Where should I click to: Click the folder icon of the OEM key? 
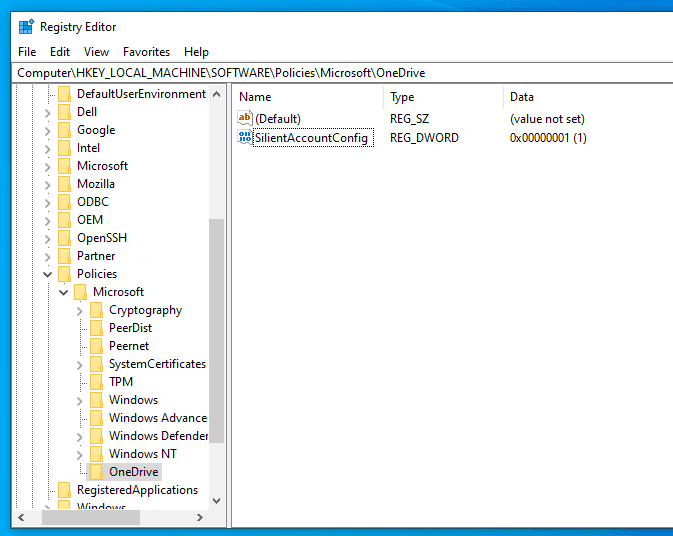point(64,220)
